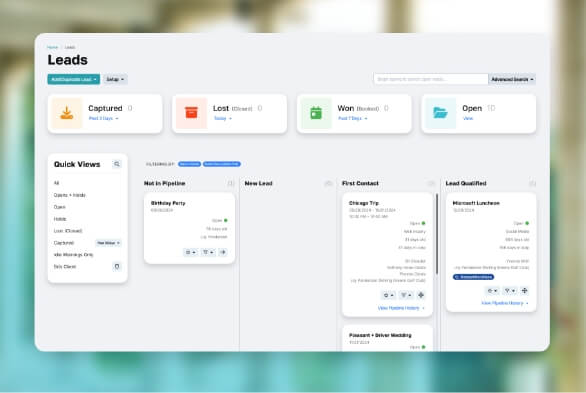Click the Home breadcrumb link
This screenshot has width=586, height=393.
(52, 47)
